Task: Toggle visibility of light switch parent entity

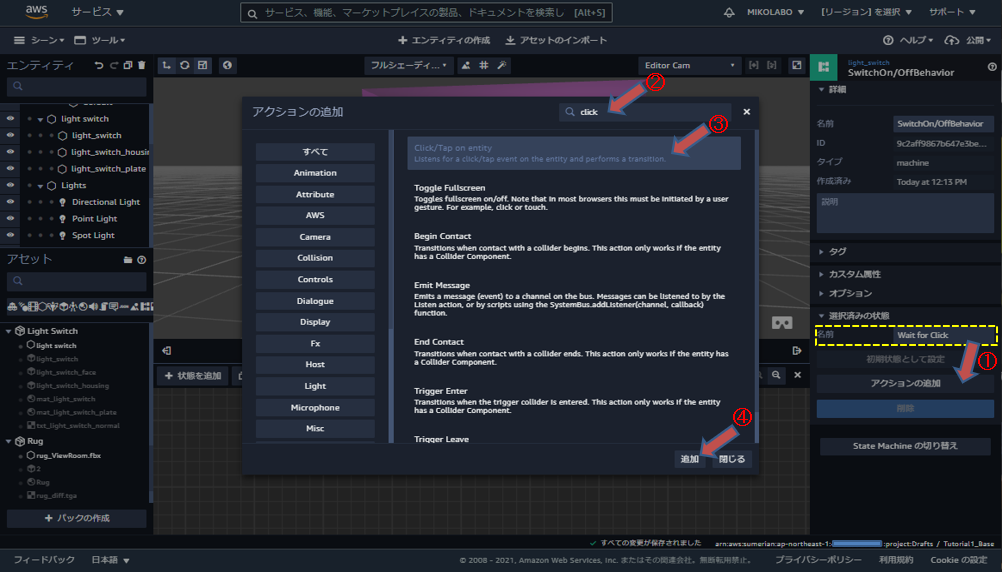Action: click(10, 119)
